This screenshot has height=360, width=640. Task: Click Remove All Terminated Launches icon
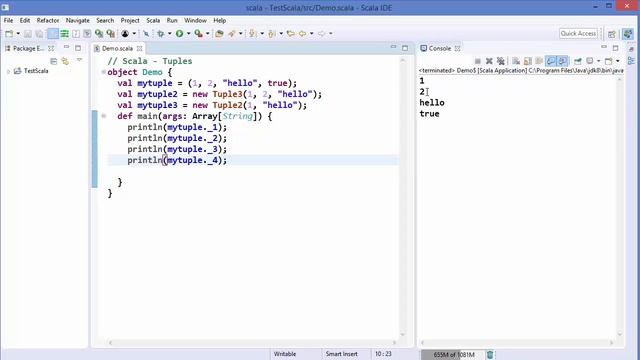tap(500, 61)
